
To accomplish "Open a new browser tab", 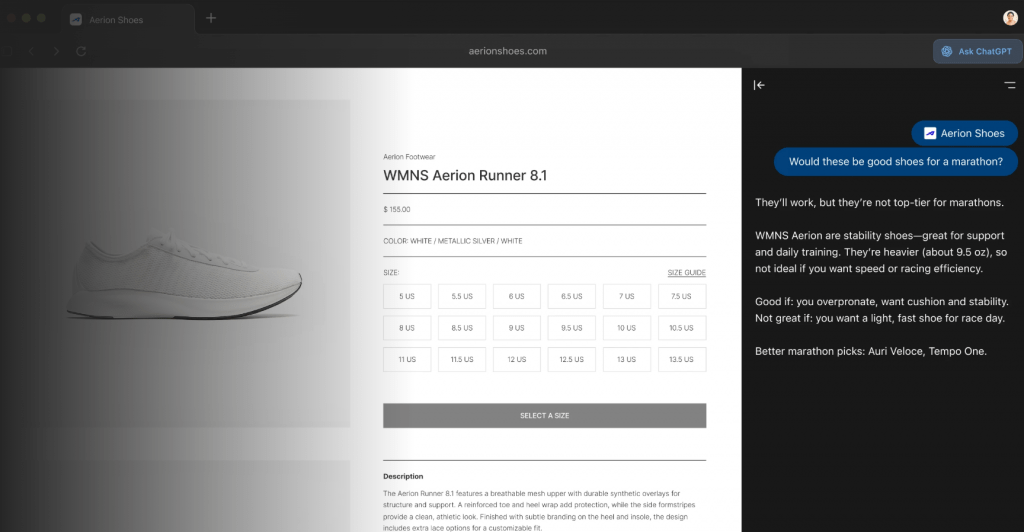I will (211, 18).
